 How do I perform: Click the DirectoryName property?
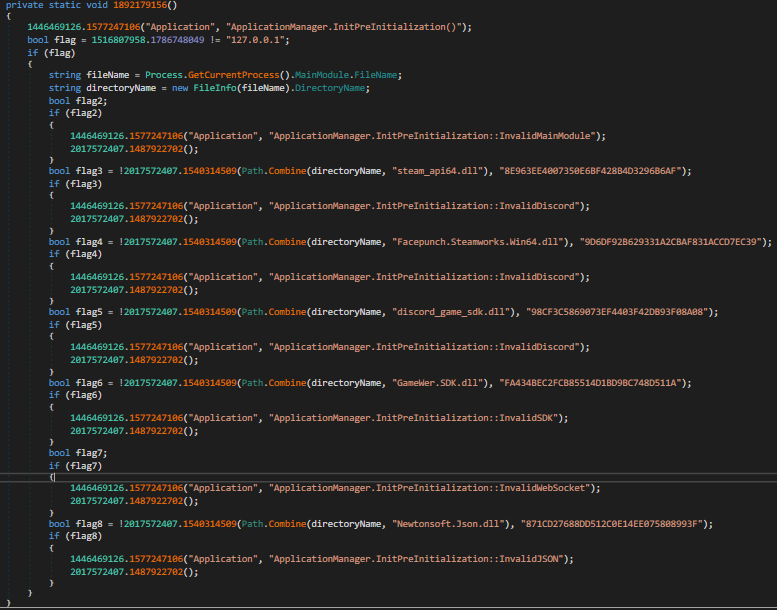click(330, 88)
